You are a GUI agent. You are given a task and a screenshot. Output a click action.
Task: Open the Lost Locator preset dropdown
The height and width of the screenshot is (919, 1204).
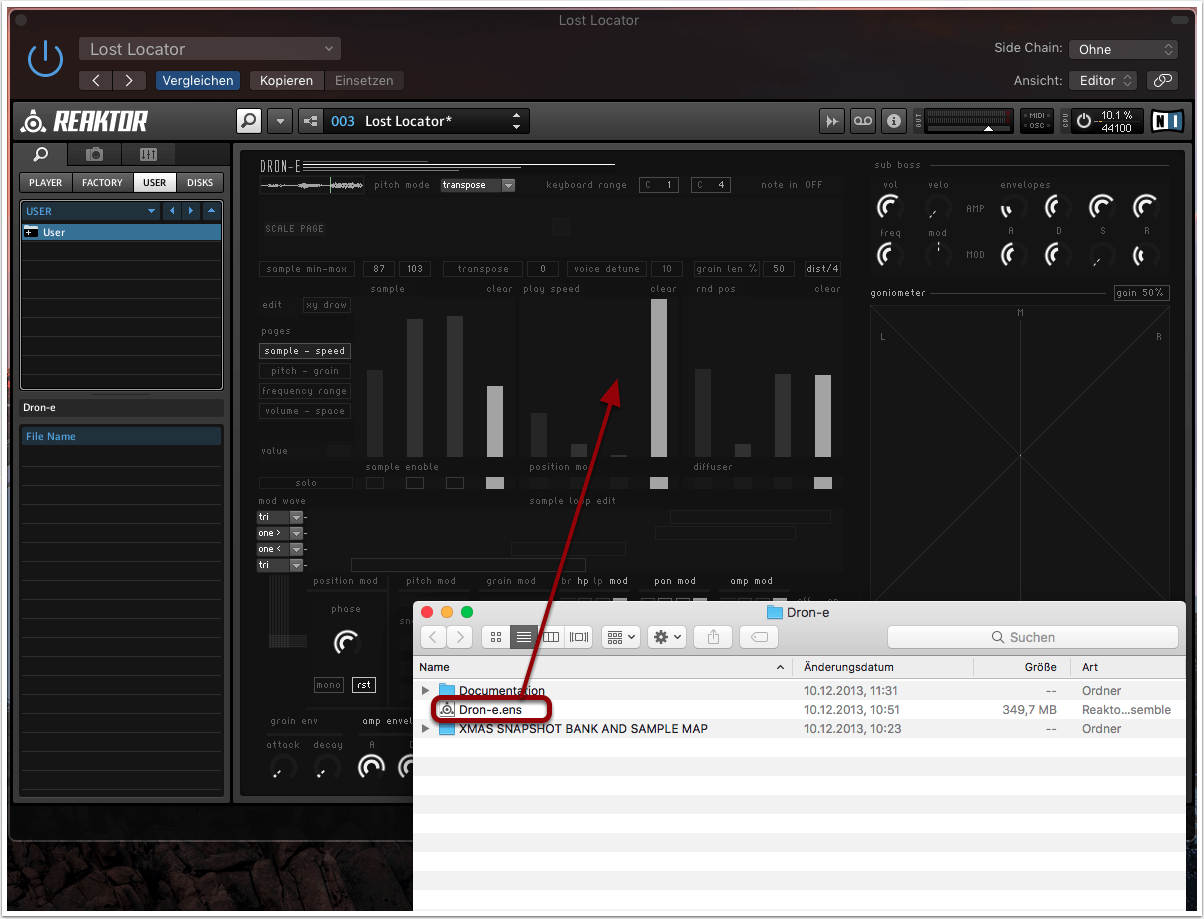[210, 49]
